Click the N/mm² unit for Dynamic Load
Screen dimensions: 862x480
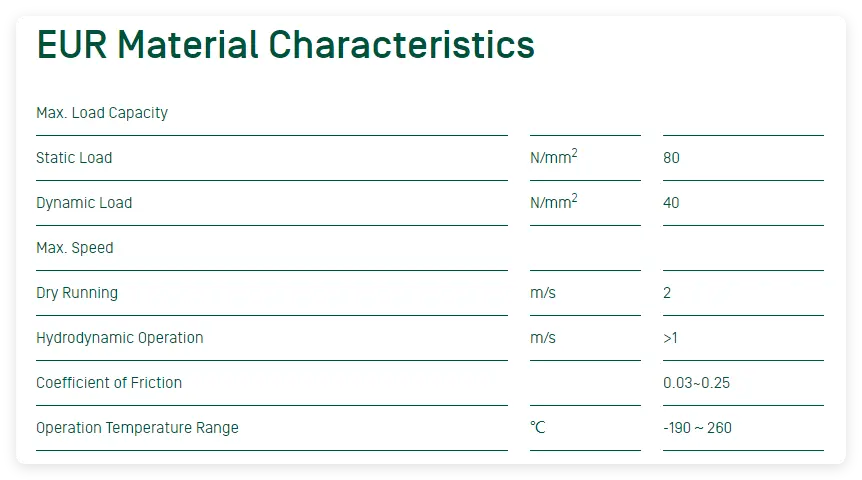554,201
